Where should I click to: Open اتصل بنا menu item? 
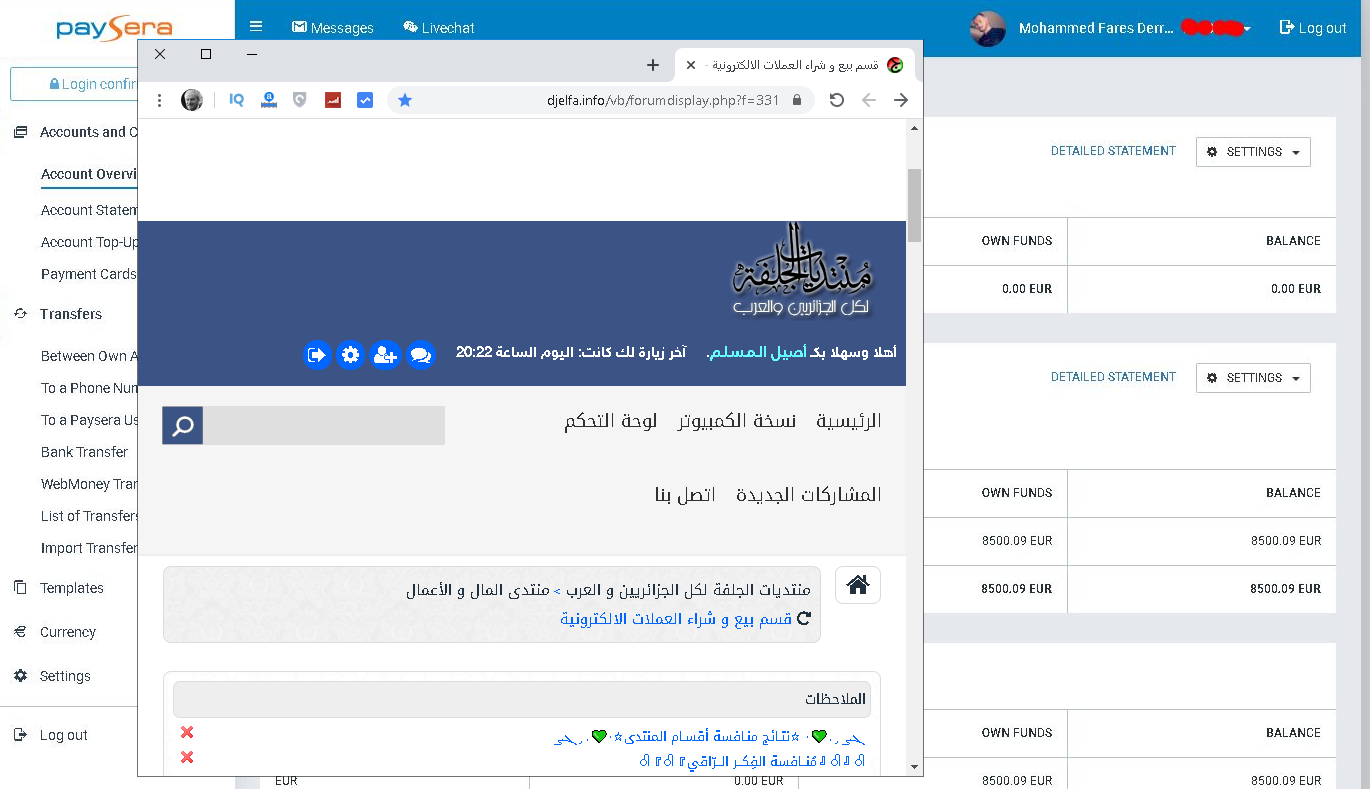coord(685,495)
